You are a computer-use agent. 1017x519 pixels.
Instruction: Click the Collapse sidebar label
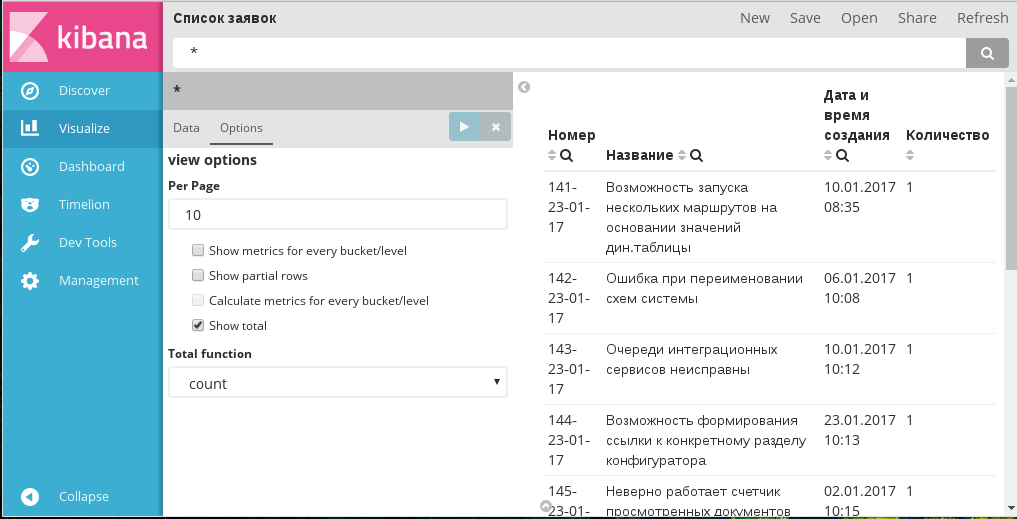pos(84,496)
